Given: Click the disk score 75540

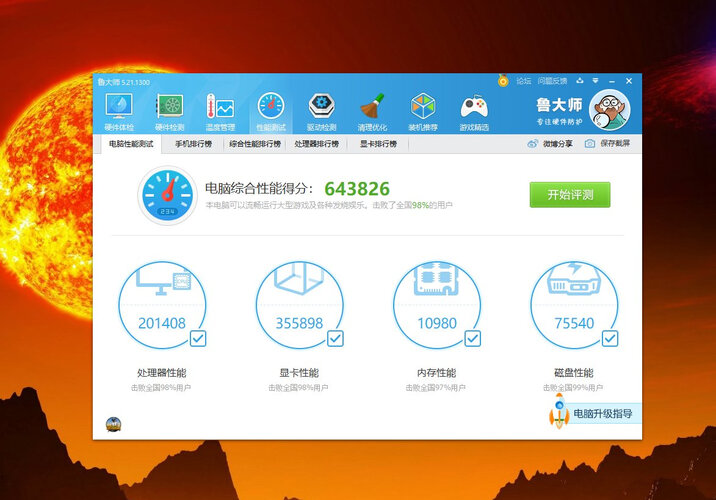Looking at the screenshot, I should pyautogui.click(x=574, y=323).
